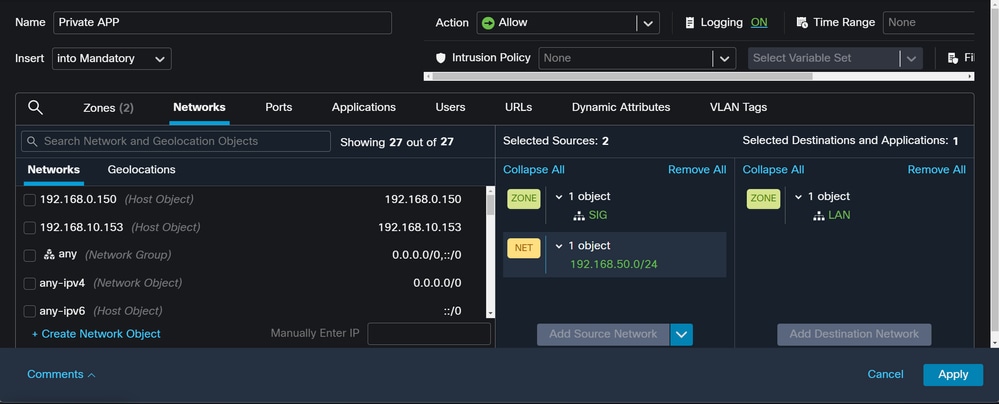Open the Dynamic Attributes tab
This screenshot has width=999, height=404.
(621, 107)
